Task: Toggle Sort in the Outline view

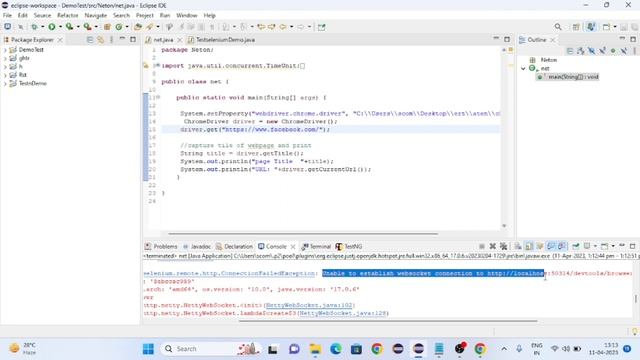Action: (x=580, y=51)
